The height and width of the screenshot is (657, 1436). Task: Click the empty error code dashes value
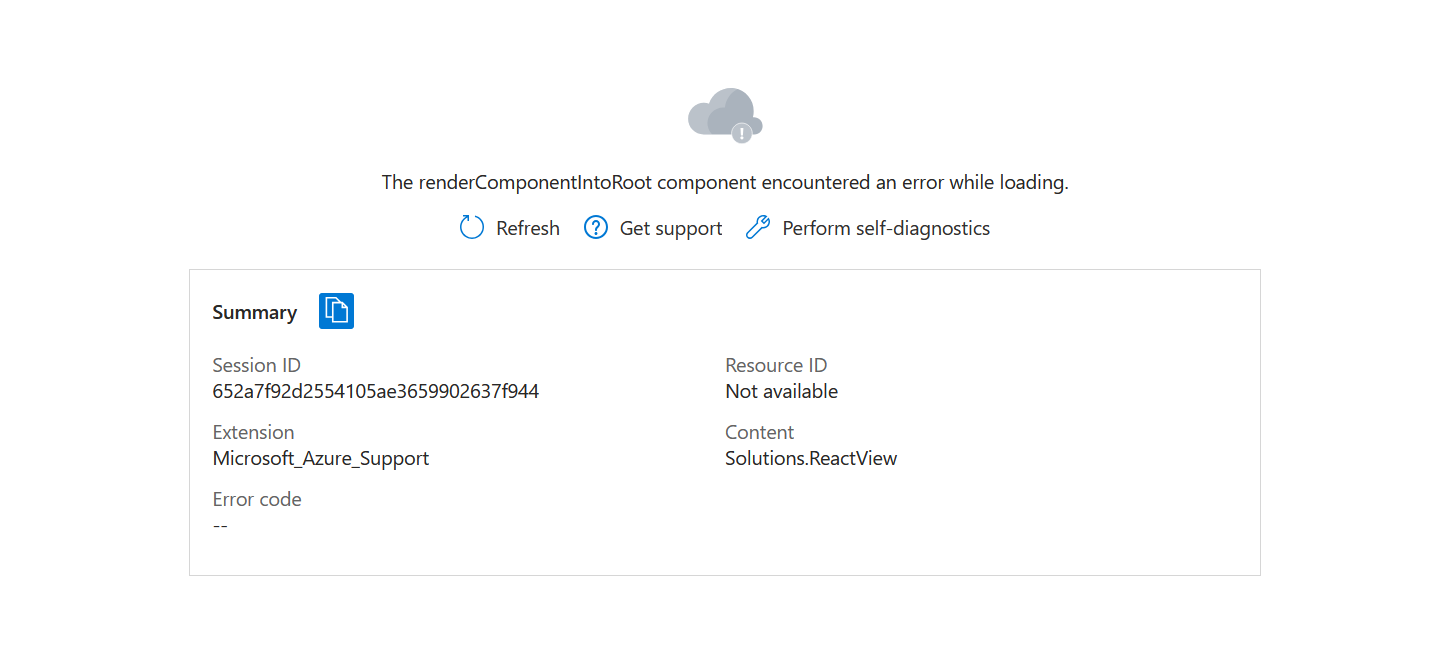tap(220, 525)
